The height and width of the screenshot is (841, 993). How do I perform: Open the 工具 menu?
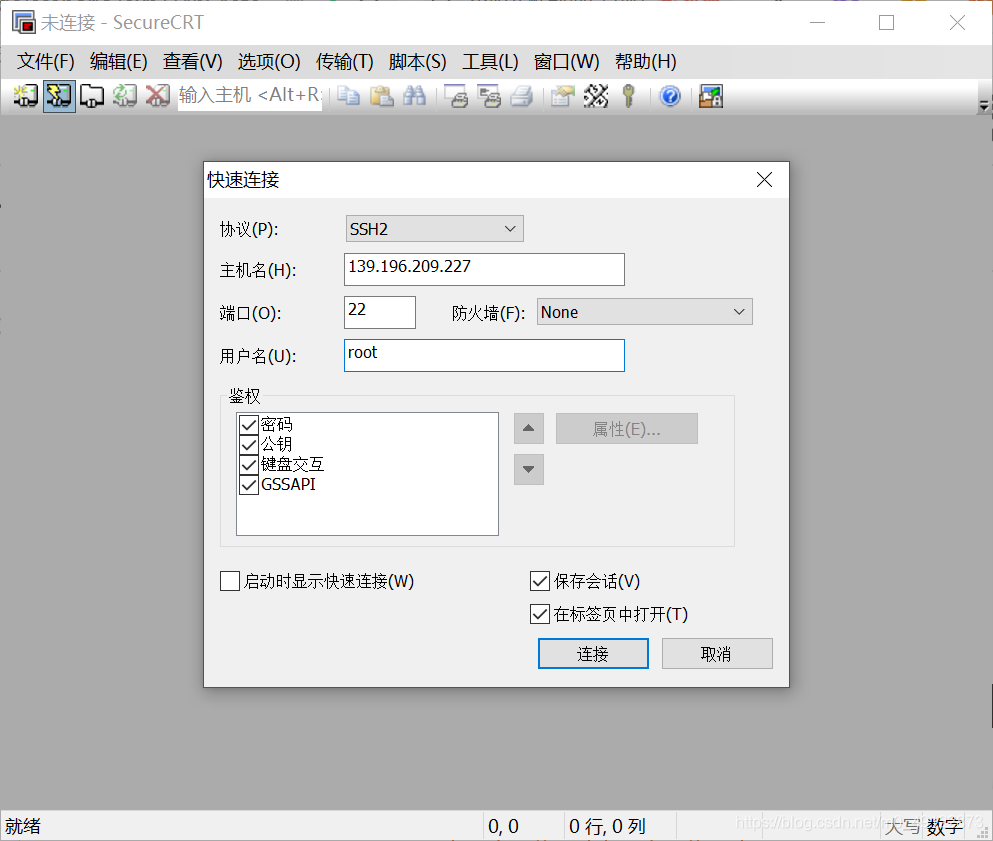(489, 61)
